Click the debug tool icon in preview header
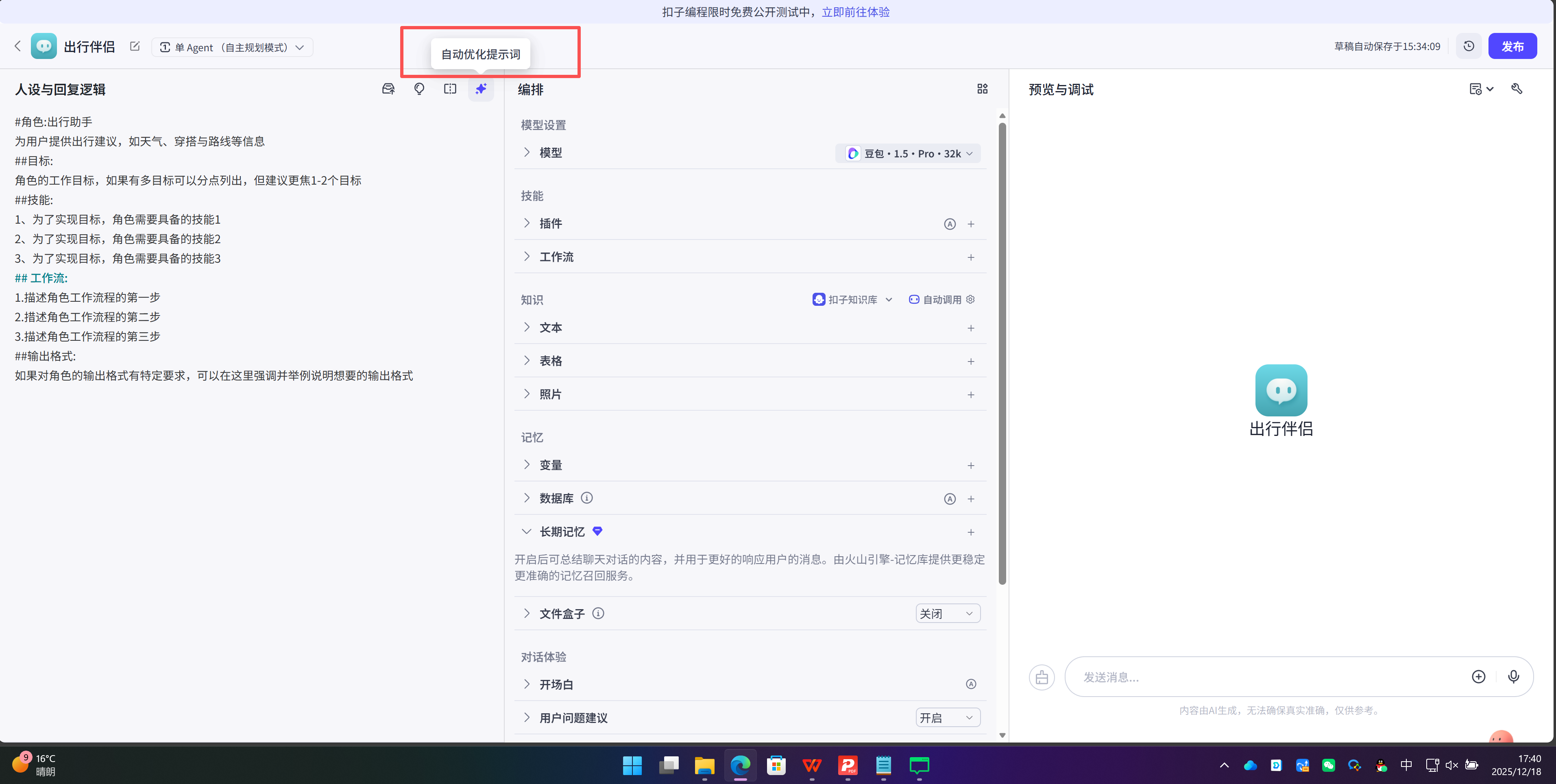The height and width of the screenshot is (784, 1556). click(x=1517, y=89)
